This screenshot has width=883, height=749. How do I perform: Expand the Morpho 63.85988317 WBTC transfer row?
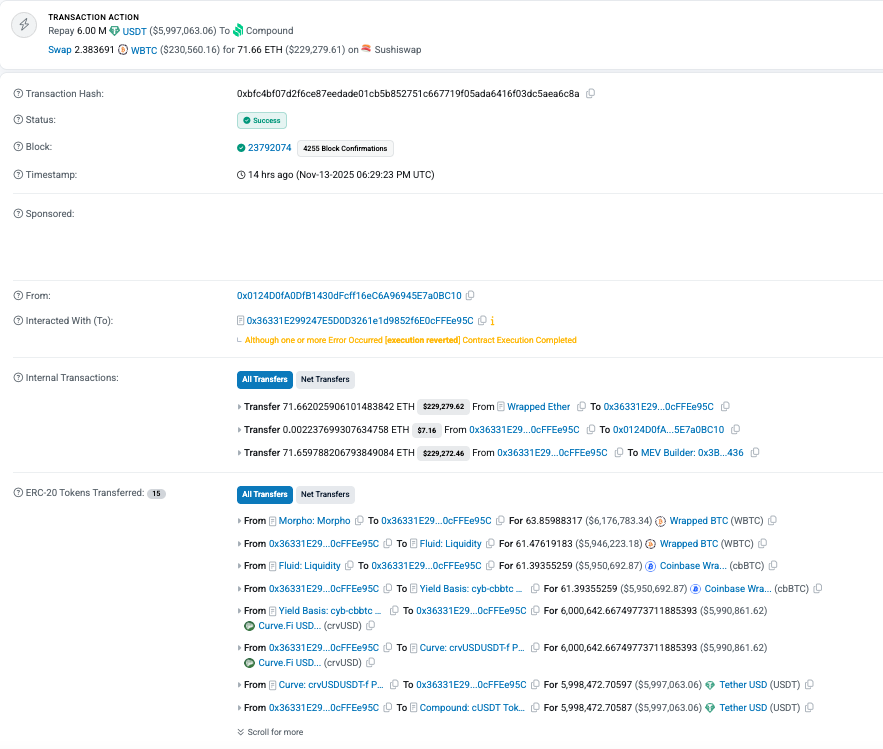click(239, 521)
